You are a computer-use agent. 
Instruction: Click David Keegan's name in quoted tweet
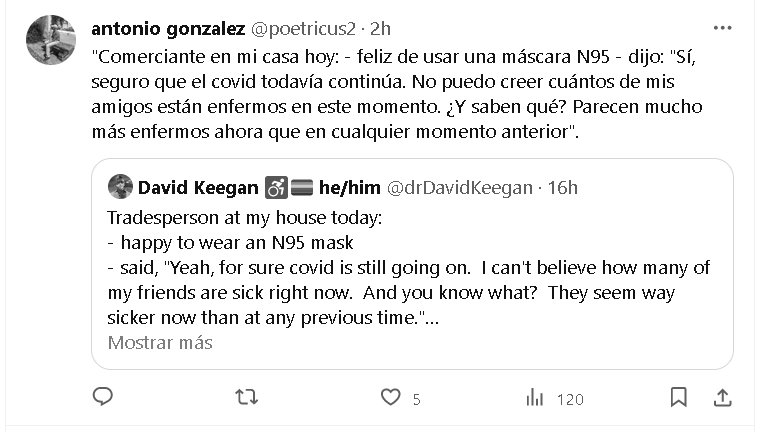tap(197, 187)
